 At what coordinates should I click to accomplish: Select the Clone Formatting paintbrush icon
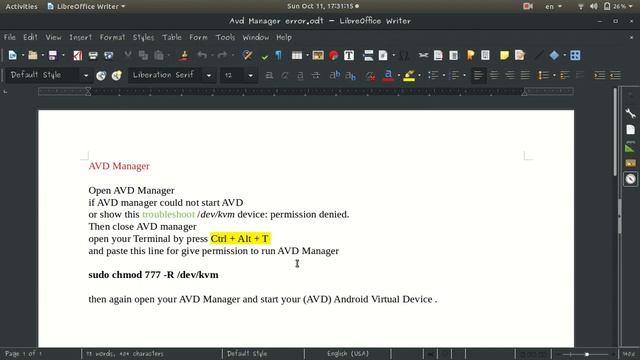pyautogui.click(x=184, y=55)
